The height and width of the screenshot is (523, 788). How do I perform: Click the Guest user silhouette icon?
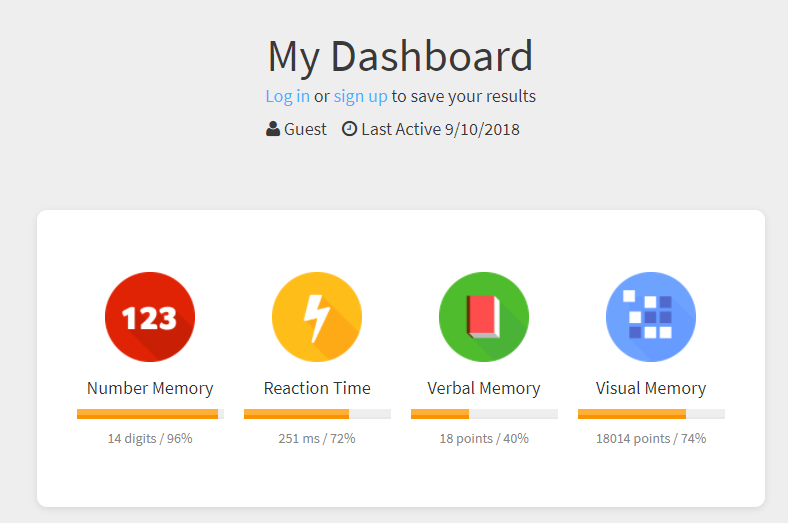click(x=273, y=129)
